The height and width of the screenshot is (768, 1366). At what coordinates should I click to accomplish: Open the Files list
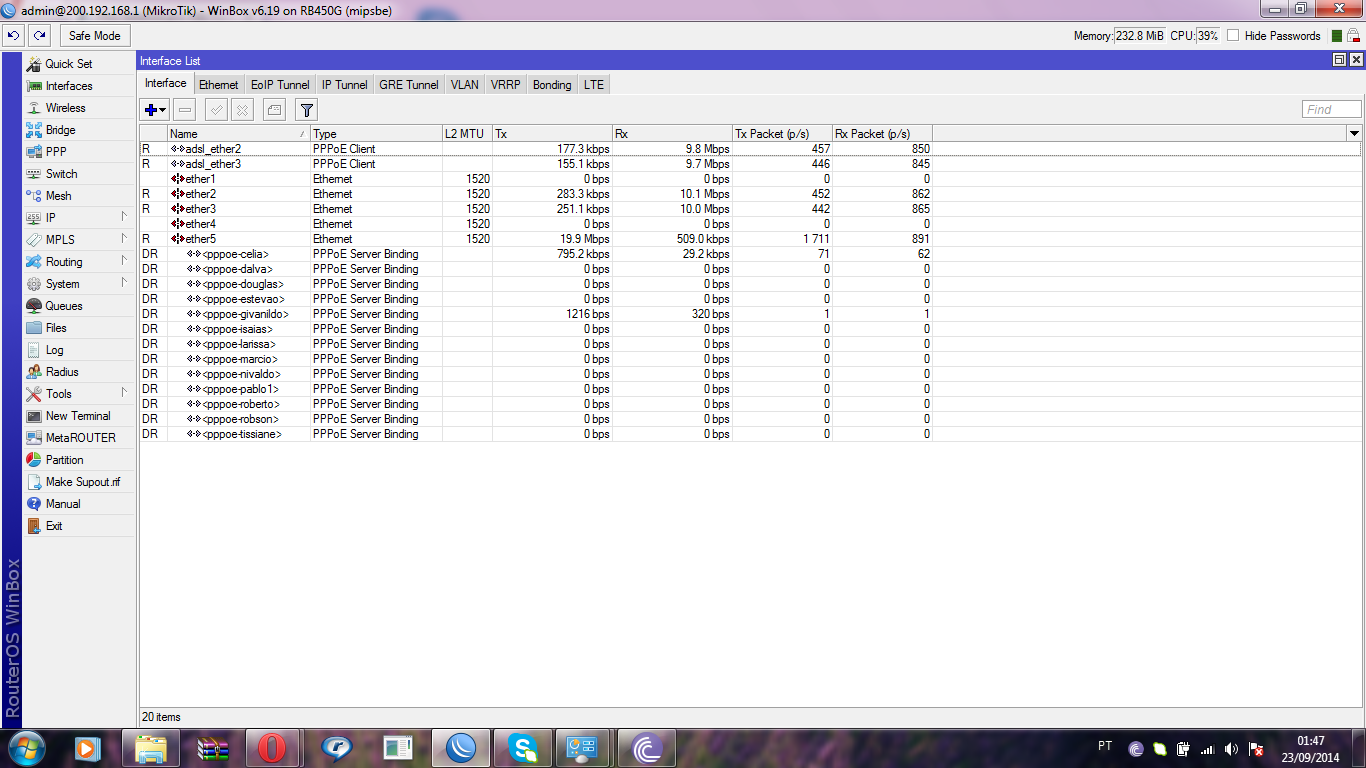click(56, 328)
